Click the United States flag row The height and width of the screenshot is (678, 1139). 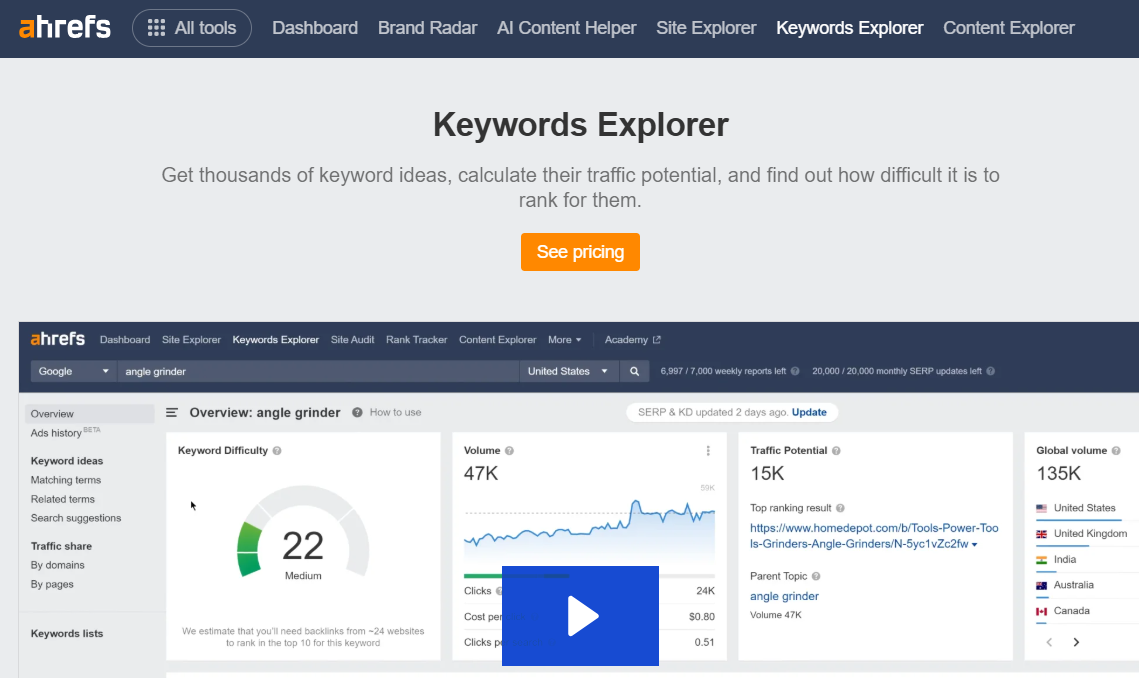point(1076,508)
